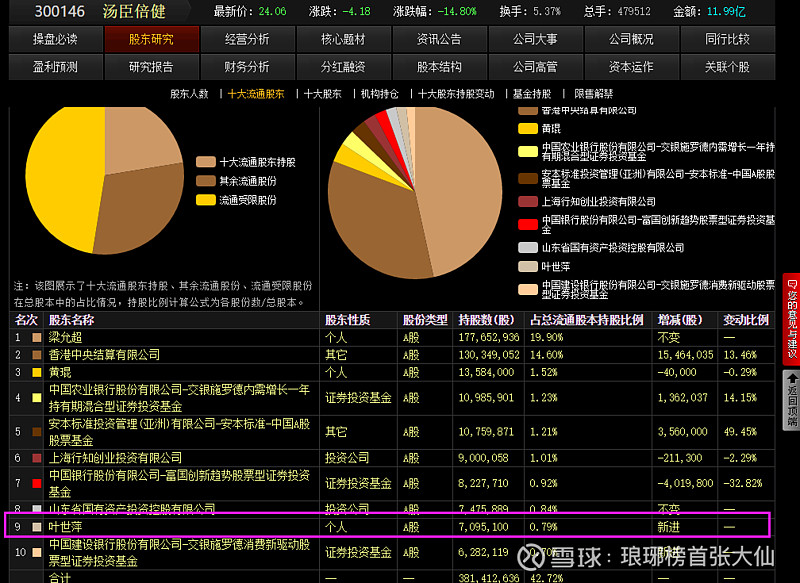The height and width of the screenshot is (583, 800).
Task: Switch to the 资本运作 tab
Action: pyautogui.click(x=631, y=67)
